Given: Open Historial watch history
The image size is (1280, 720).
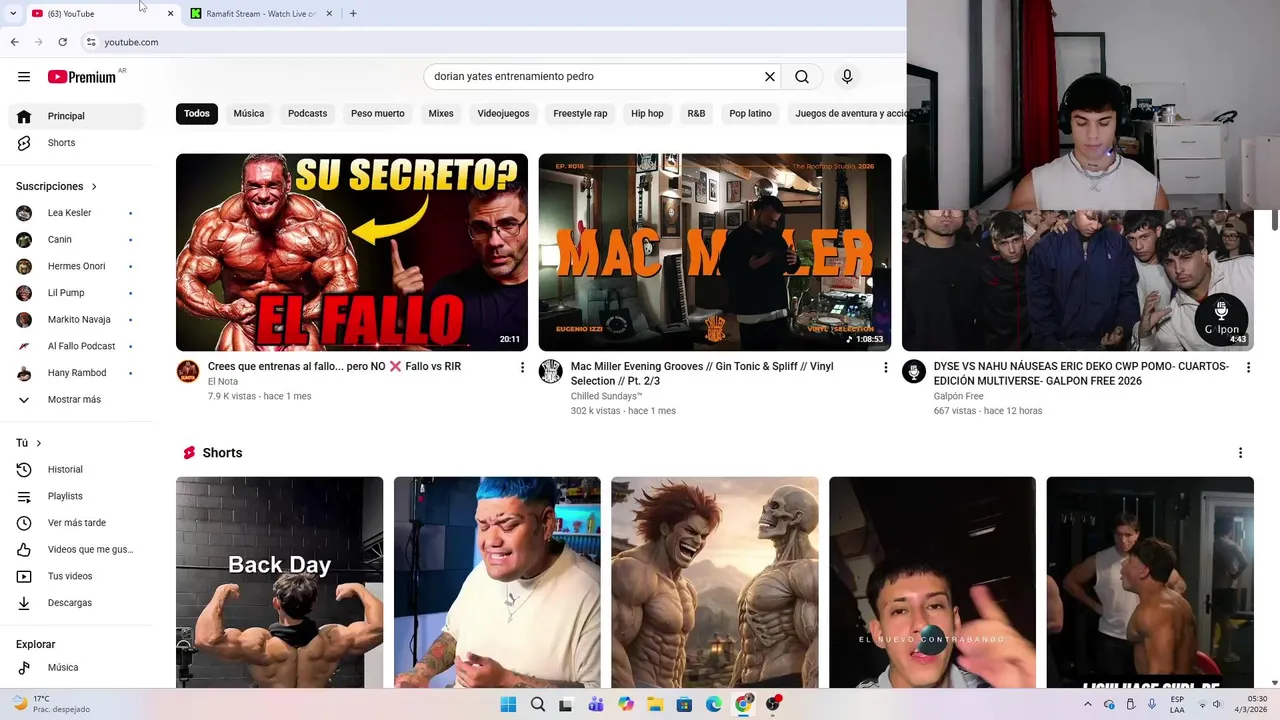Looking at the screenshot, I should click(x=76, y=470).
